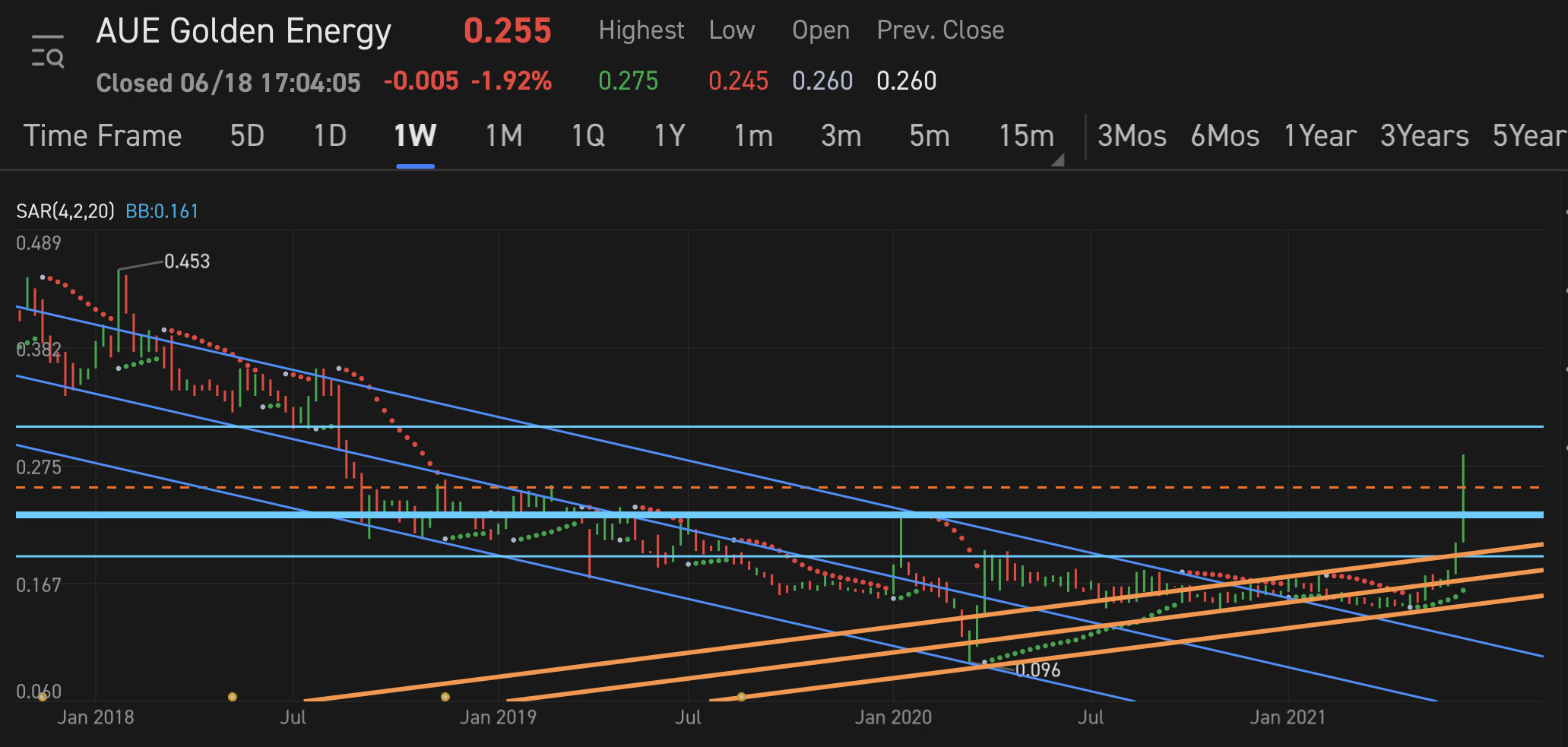Click the Jan 2020 date axis label
This screenshot has height=747, width=1568.
click(x=893, y=717)
